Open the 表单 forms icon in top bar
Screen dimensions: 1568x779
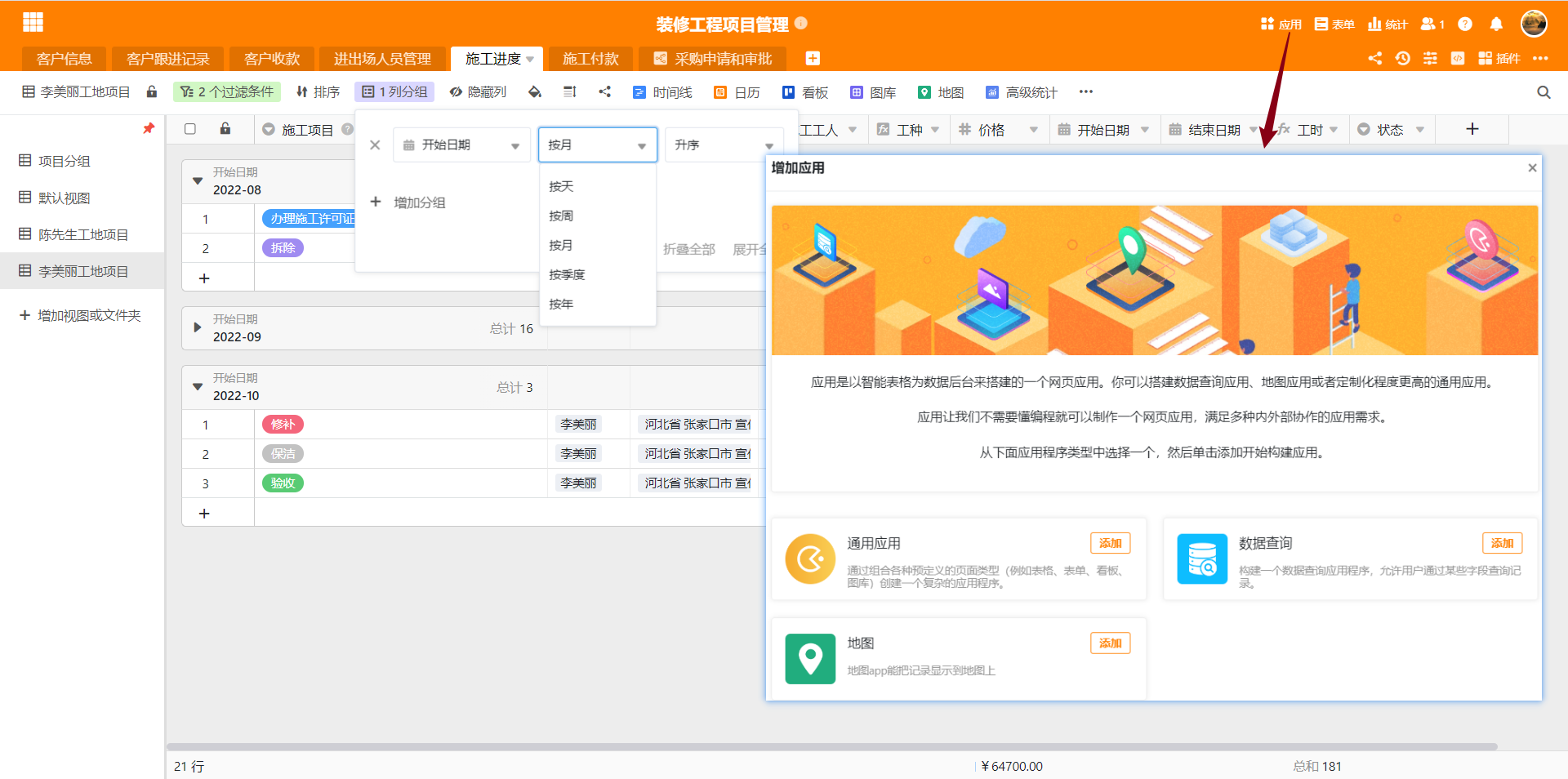click(x=1334, y=24)
